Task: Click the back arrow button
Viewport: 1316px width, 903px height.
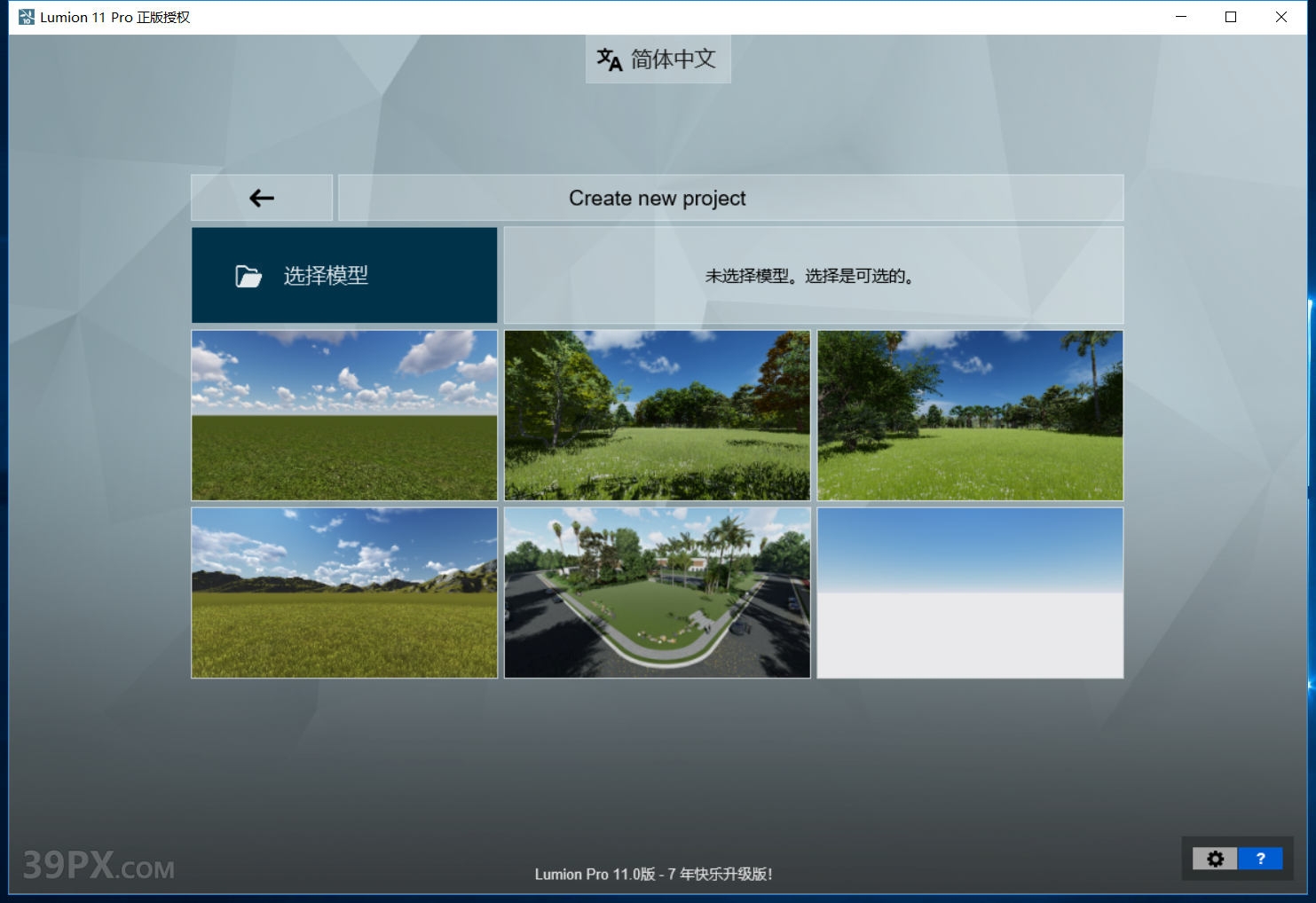Action: 262,198
